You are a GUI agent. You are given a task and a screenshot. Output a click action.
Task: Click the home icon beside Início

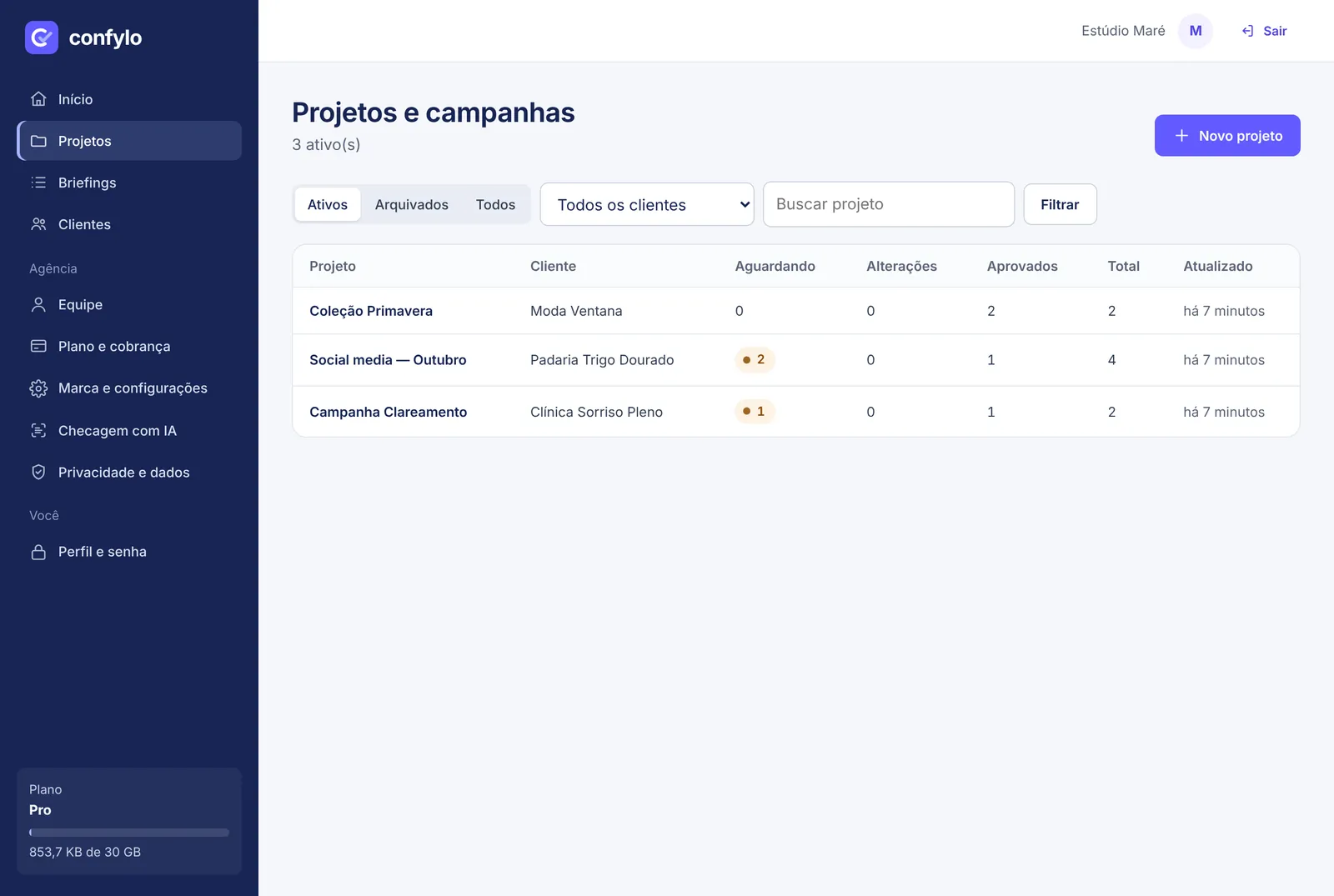pos(38,99)
